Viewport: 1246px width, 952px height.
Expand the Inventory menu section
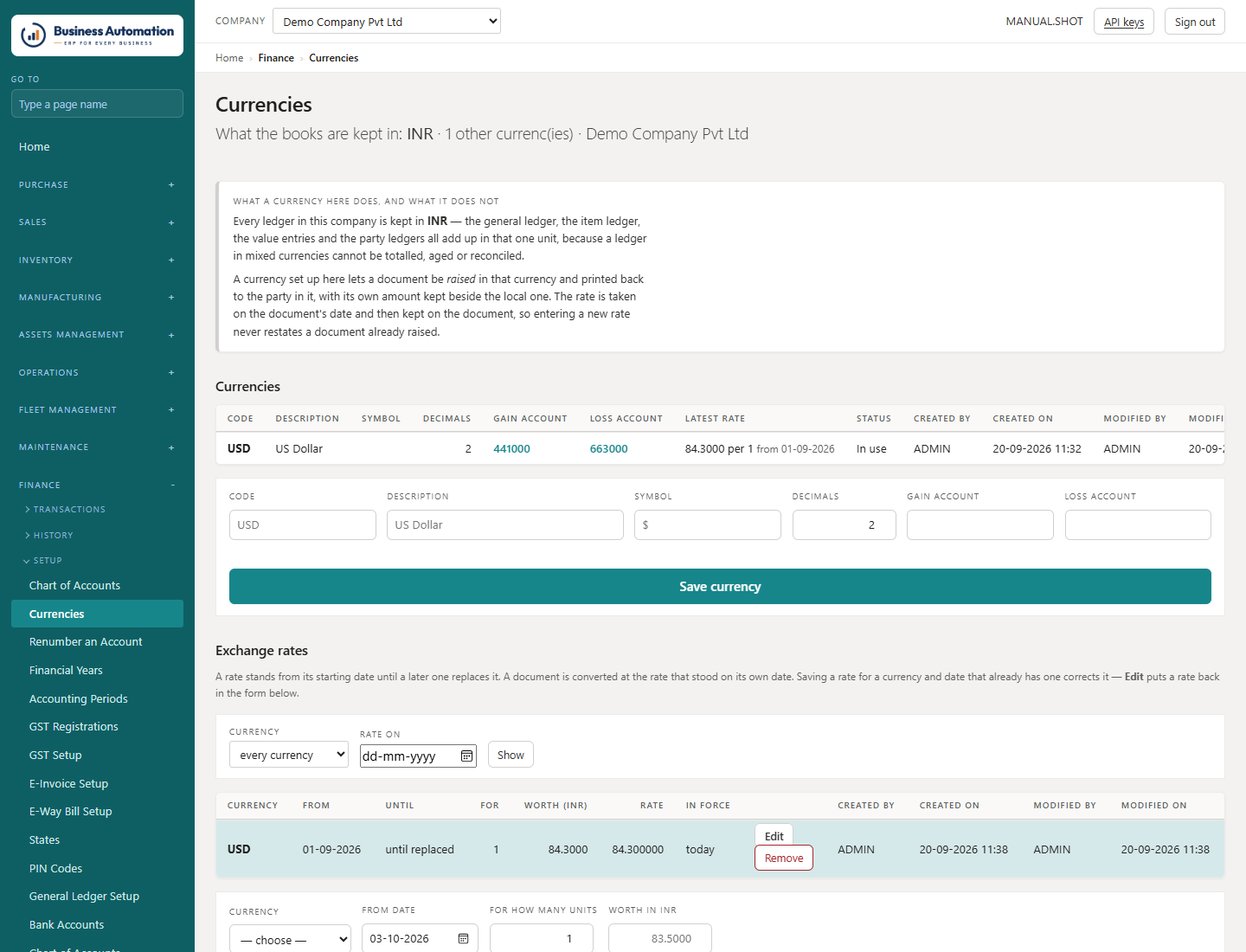point(97,261)
